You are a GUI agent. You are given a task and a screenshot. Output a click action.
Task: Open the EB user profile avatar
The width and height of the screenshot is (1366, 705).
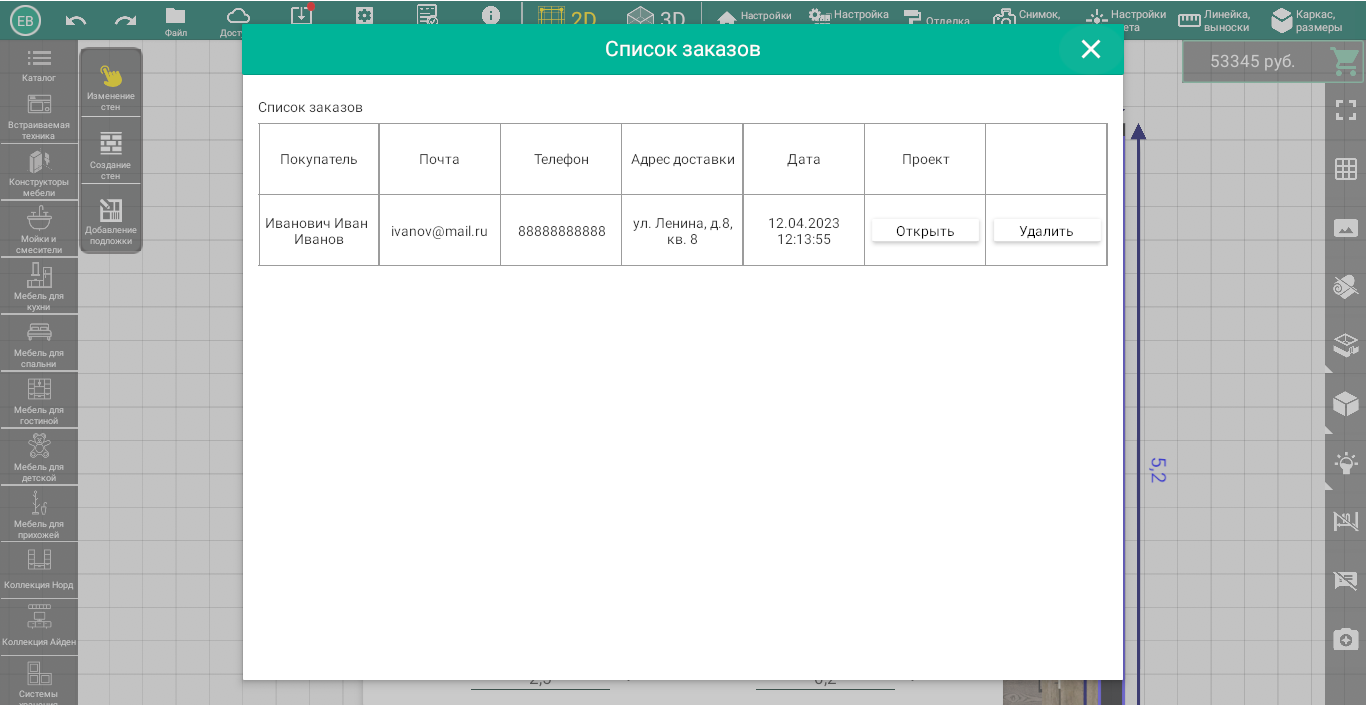pyautogui.click(x=25, y=21)
